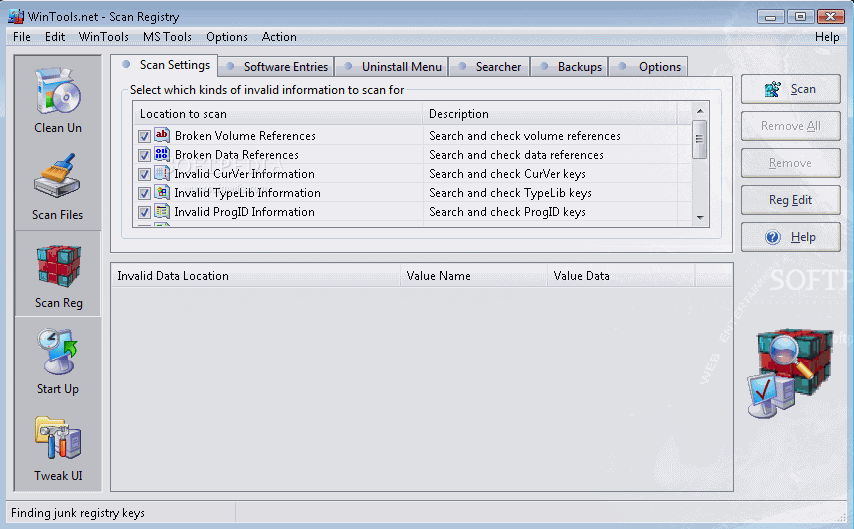The width and height of the screenshot is (854, 529).
Task: Sort by Value Name column header
Action: [x=474, y=276]
